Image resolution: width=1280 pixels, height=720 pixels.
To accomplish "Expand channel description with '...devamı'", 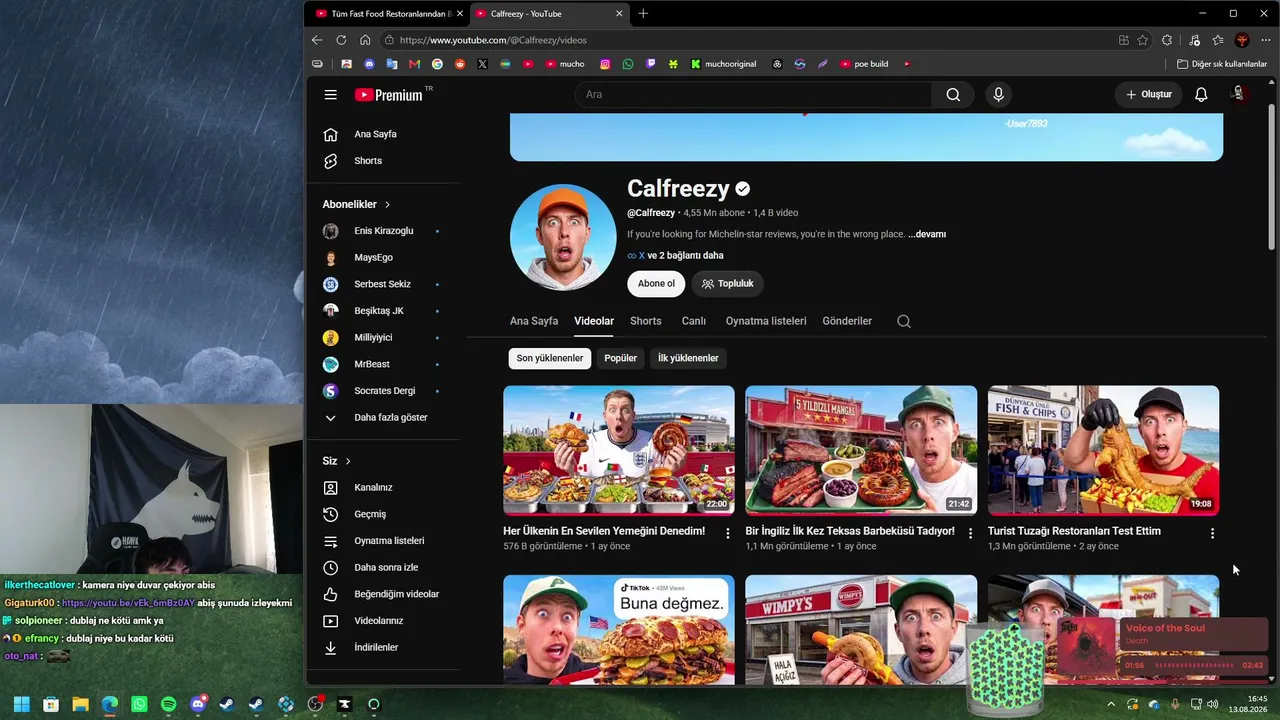I will coord(927,234).
